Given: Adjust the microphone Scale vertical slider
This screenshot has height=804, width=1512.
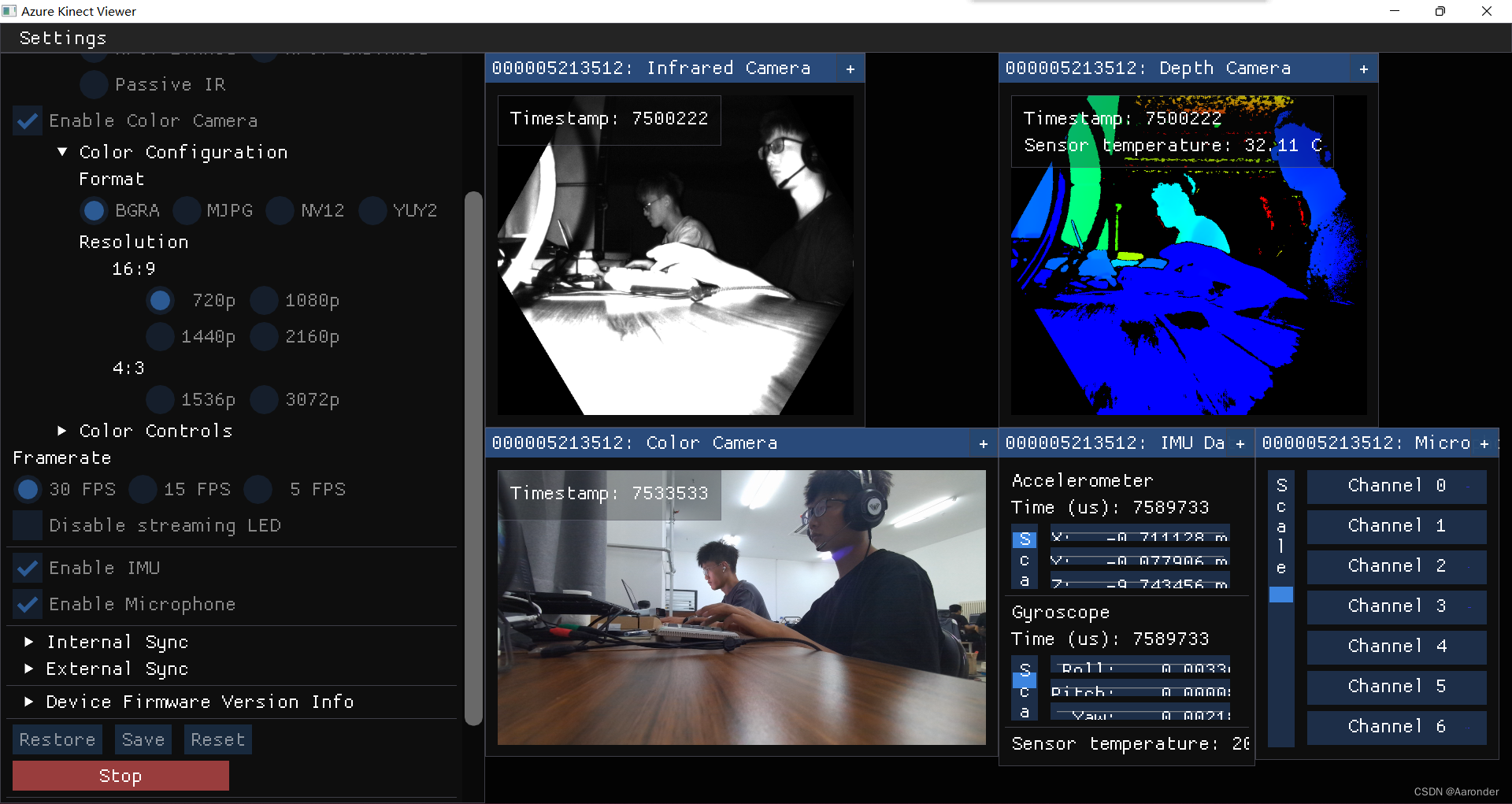Looking at the screenshot, I should point(1281,609).
